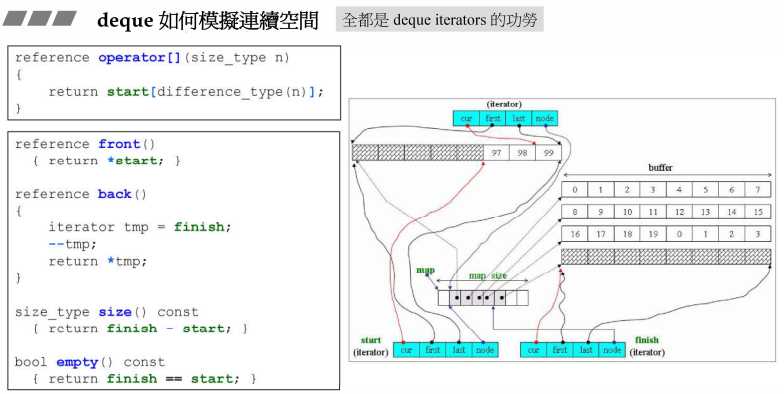The image size is (784, 394).
Task: Click buffer cell "99"
Action: click(548, 152)
